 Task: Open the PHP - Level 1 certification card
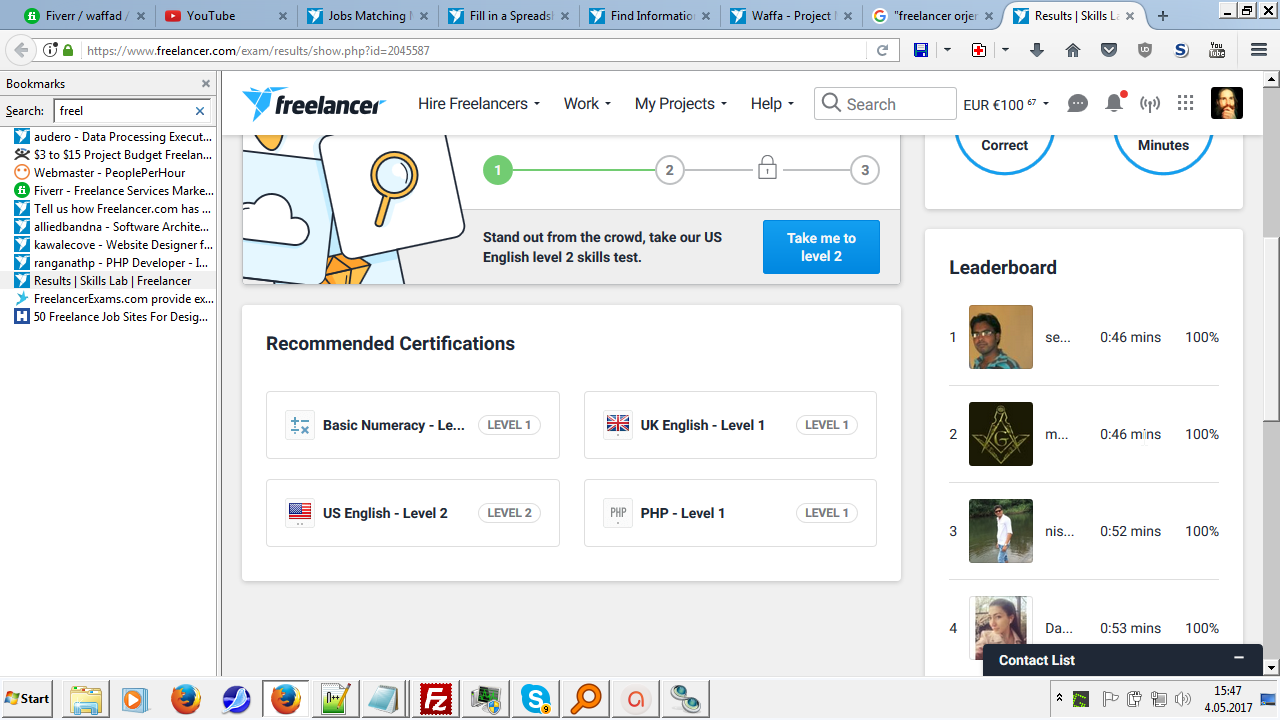tap(730, 513)
